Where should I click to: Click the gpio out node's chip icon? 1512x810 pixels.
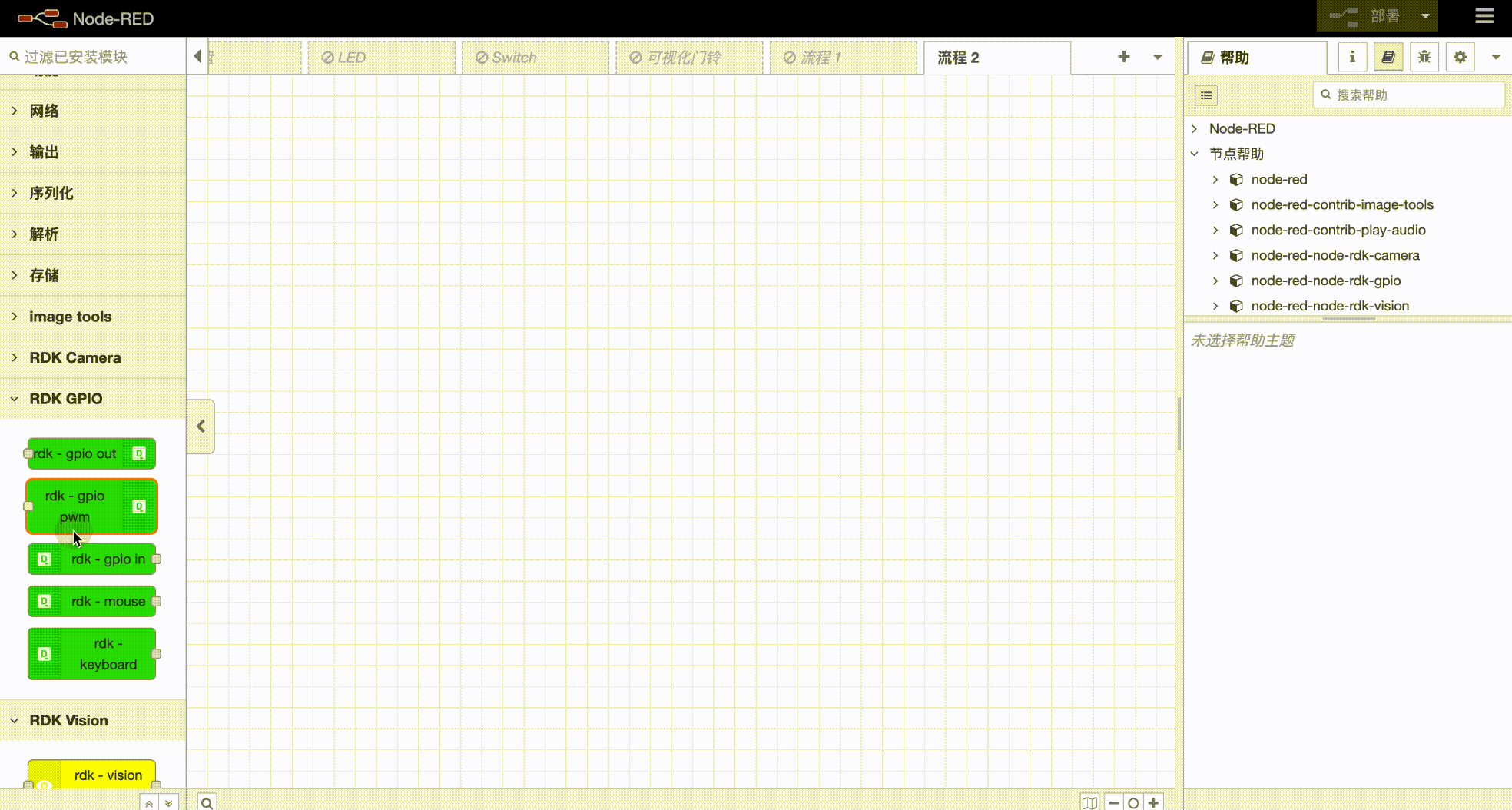(x=139, y=453)
